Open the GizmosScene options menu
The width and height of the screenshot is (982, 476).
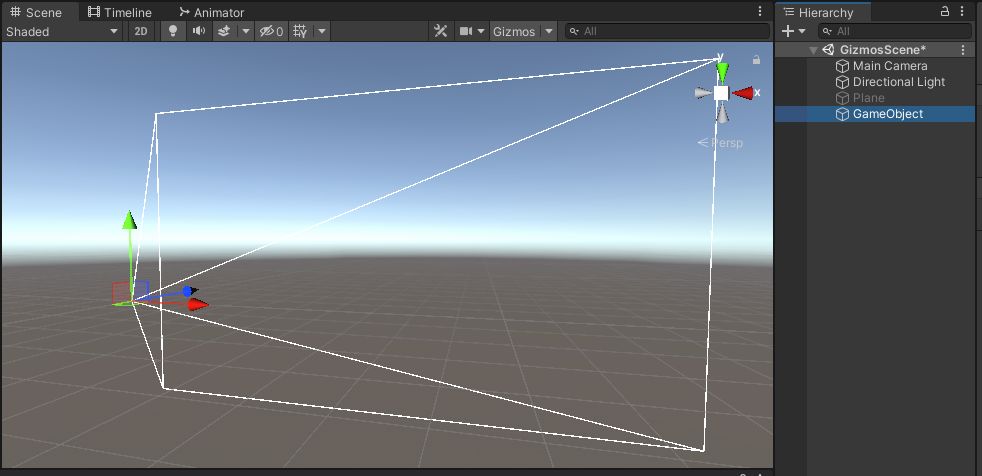click(963, 50)
